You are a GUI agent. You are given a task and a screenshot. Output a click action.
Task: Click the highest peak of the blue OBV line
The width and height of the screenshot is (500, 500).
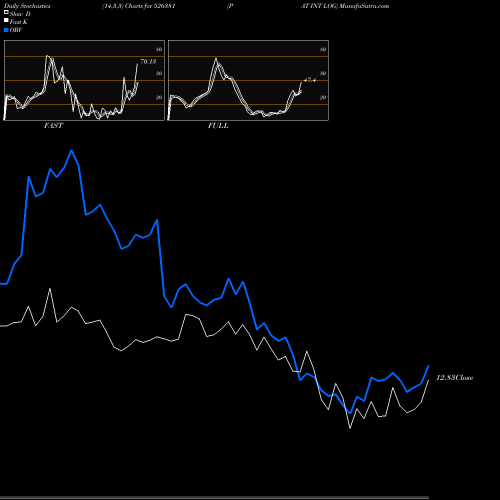(72, 151)
